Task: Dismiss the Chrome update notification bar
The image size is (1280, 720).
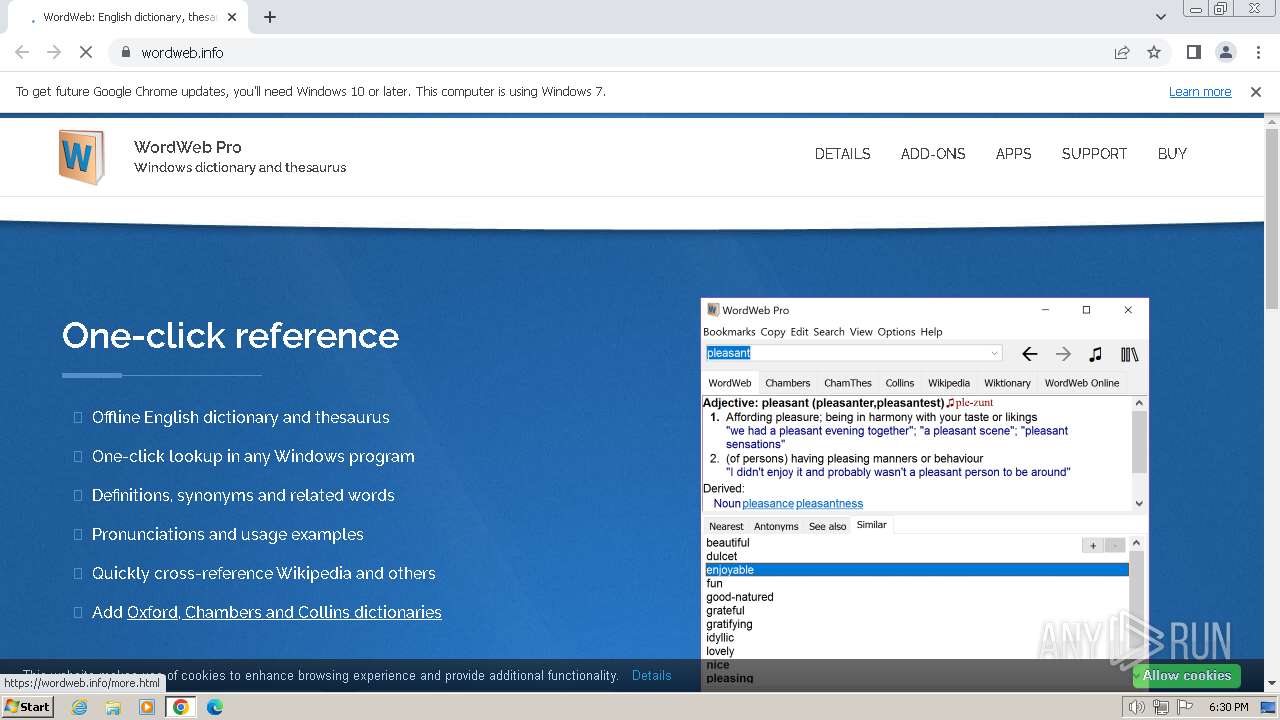Action: [1256, 91]
